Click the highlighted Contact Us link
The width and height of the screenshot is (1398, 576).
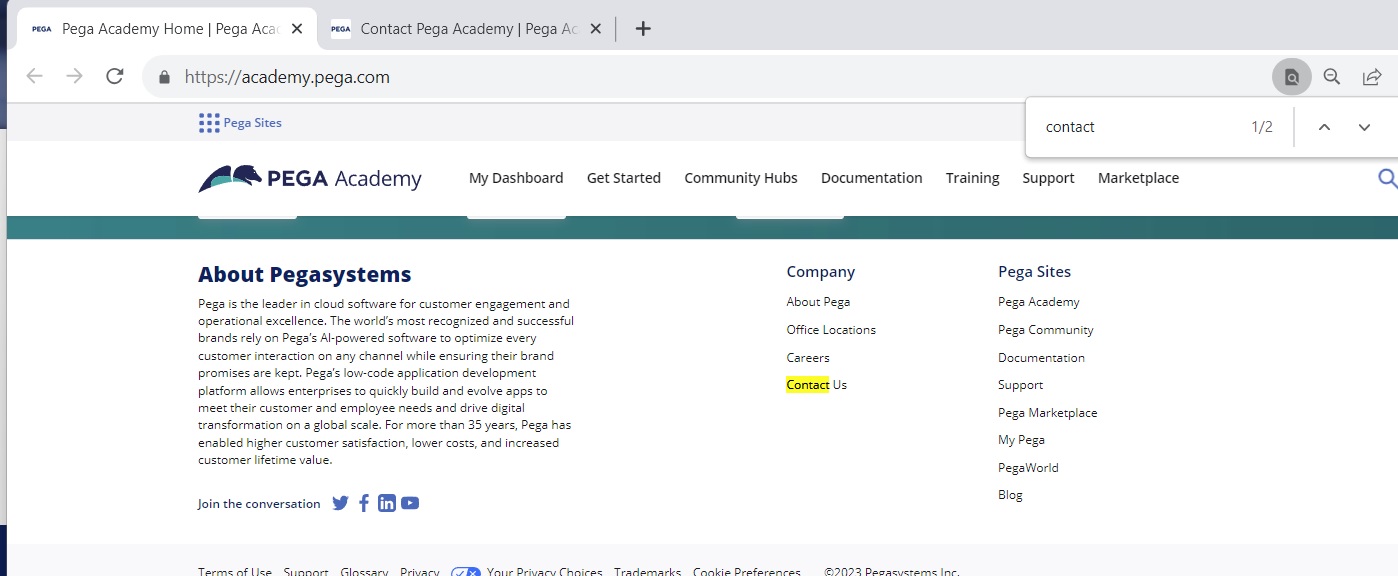tap(816, 385)
